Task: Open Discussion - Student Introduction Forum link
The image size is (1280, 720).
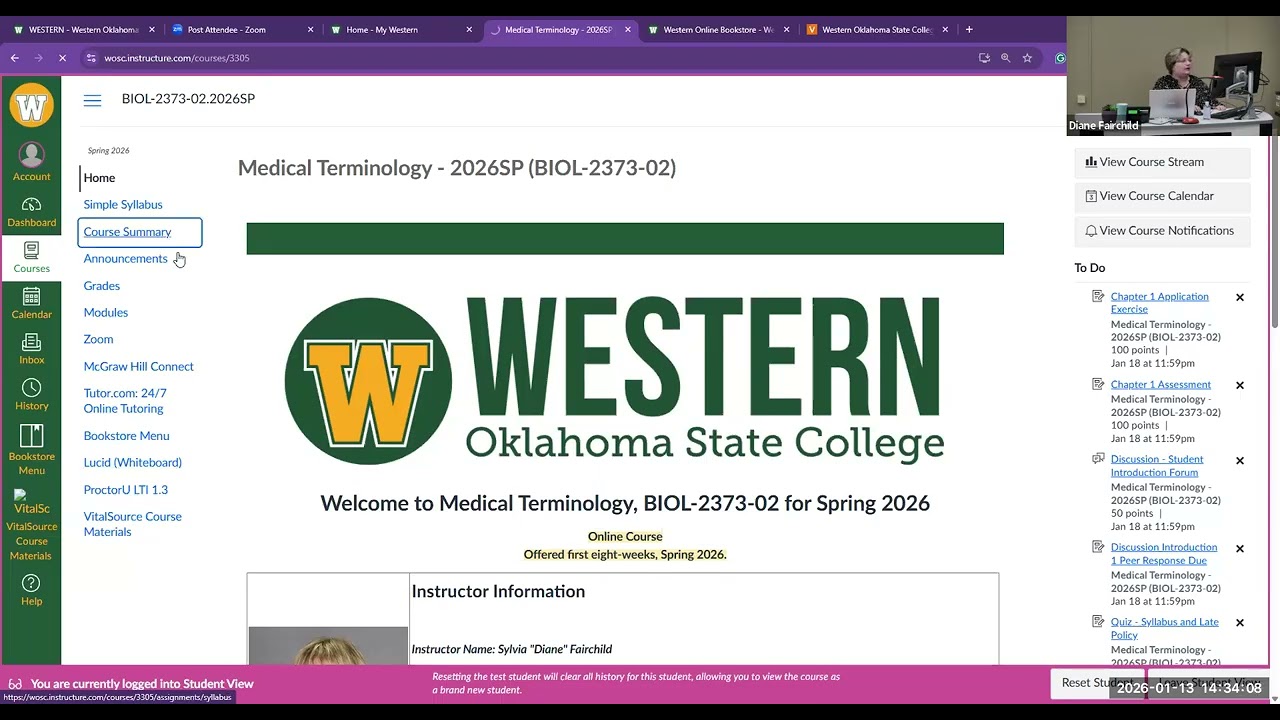Action: [x=1157, y=466]
